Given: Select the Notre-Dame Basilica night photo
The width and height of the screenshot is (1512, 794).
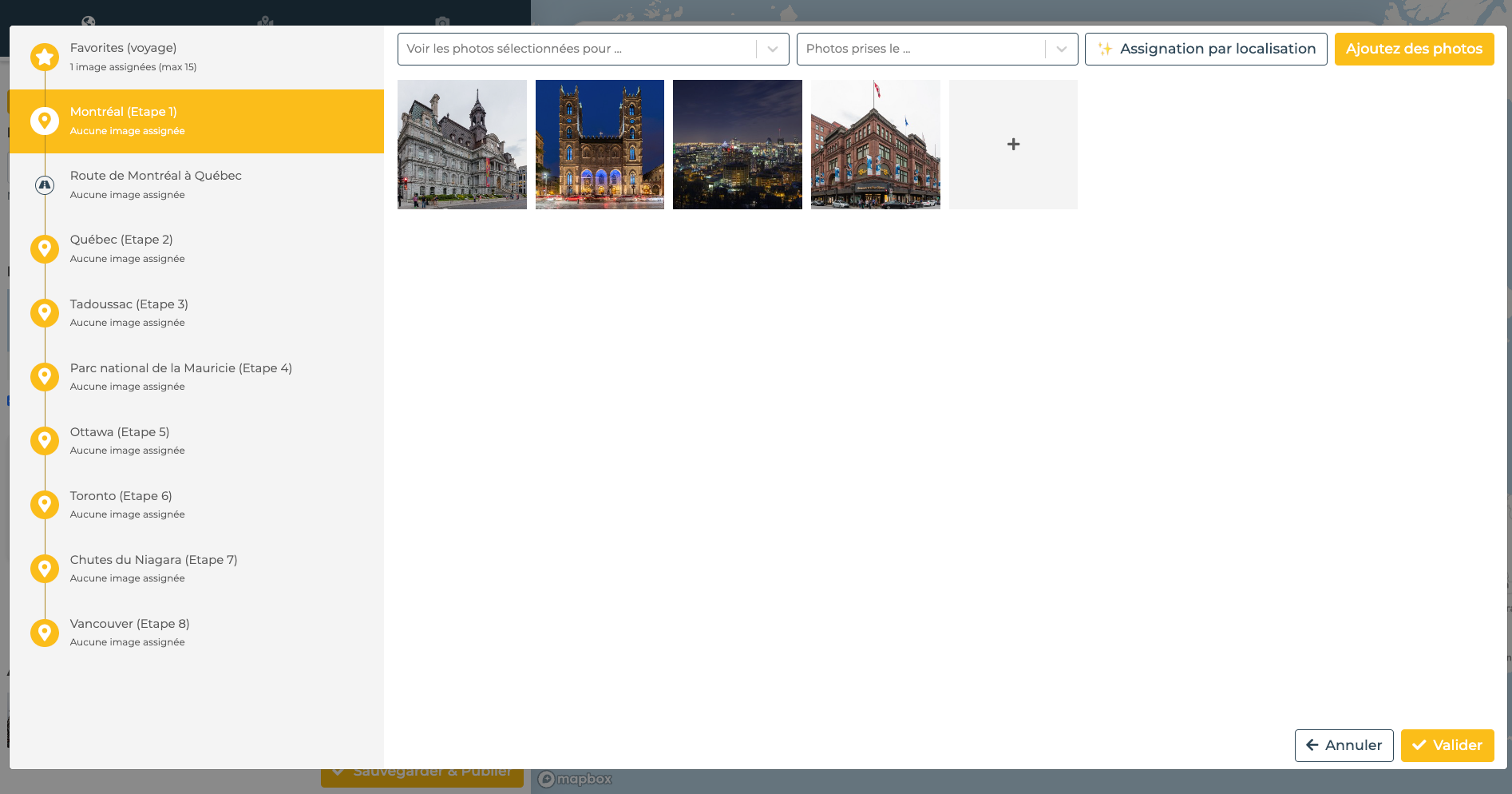Looking at the screenshot, I should click(600, 144).
